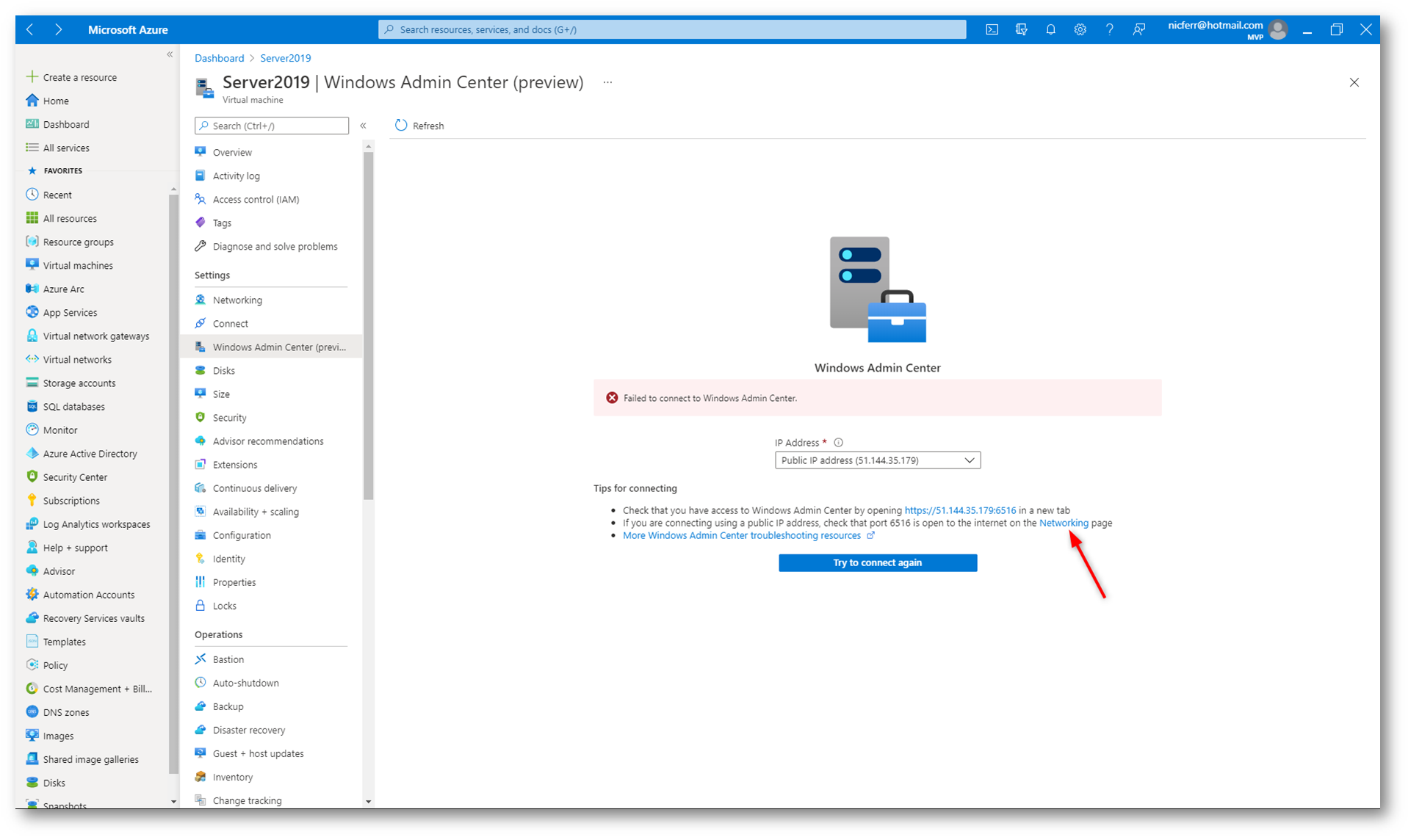Viewport: 1411px width, 840px height.
Task: Click the Refresh toolbar button
Action: (419, 126)
